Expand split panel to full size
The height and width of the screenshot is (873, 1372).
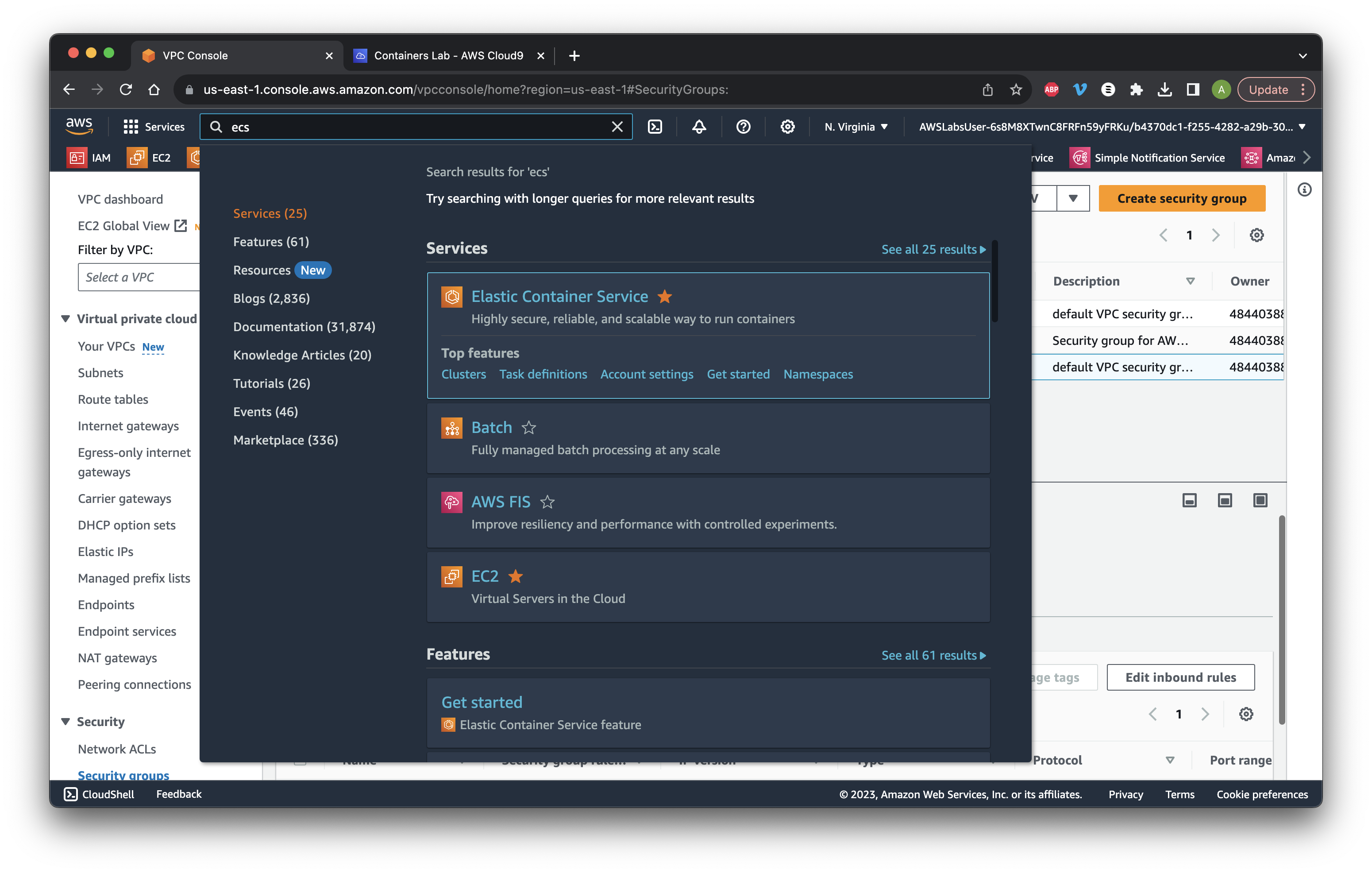(x=1260, y=500)
